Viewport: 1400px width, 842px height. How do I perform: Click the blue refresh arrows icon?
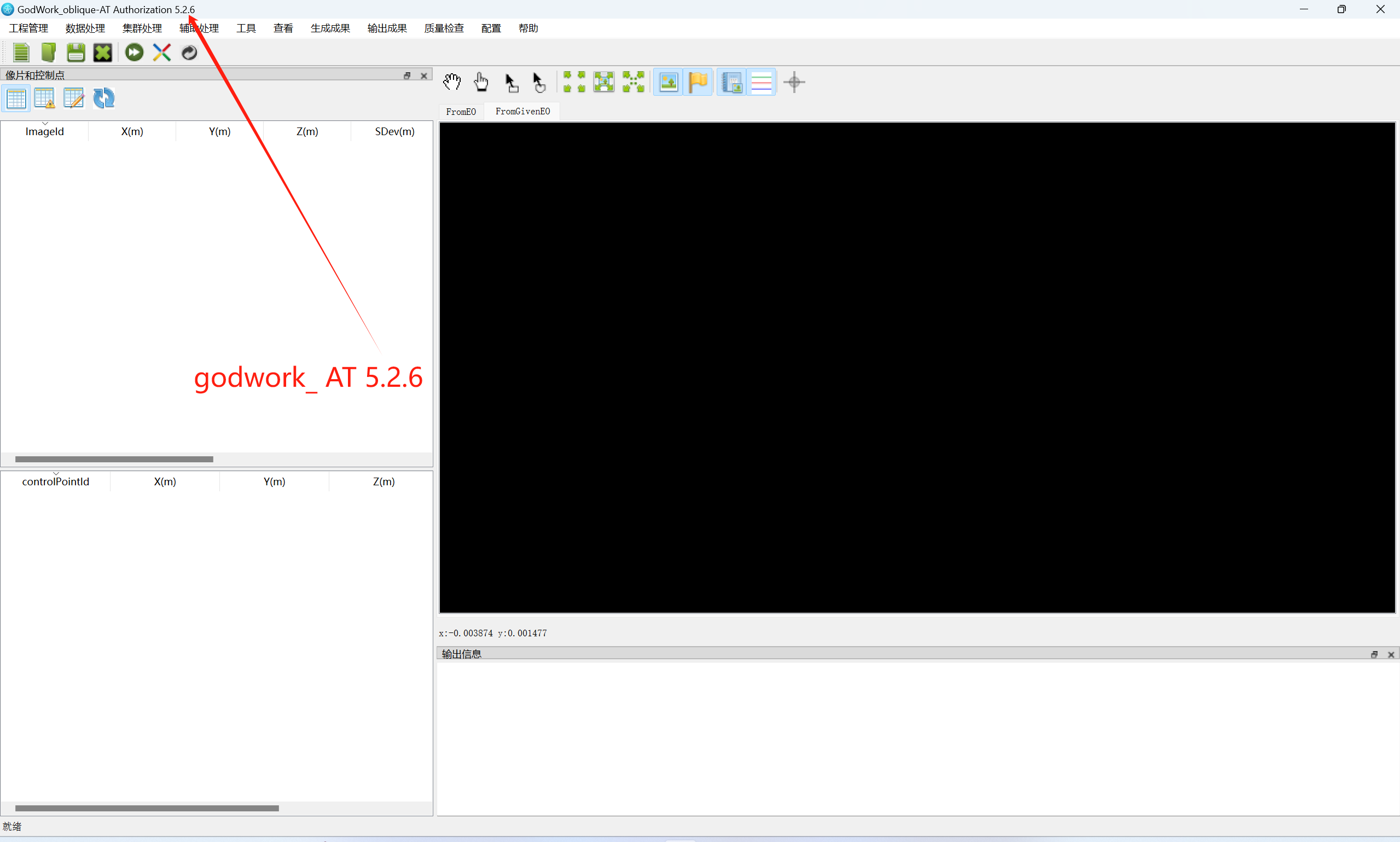pyautogui.click(x=104, y=98)
